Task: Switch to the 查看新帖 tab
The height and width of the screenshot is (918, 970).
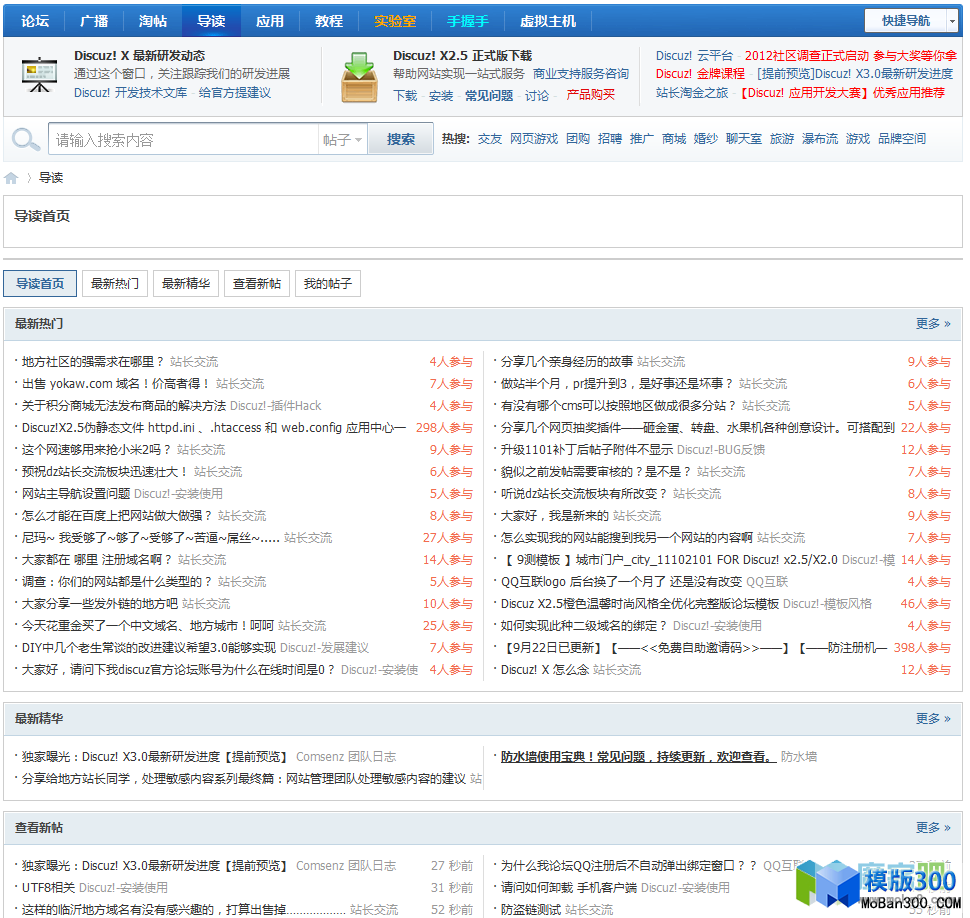Action: point(257,283)
